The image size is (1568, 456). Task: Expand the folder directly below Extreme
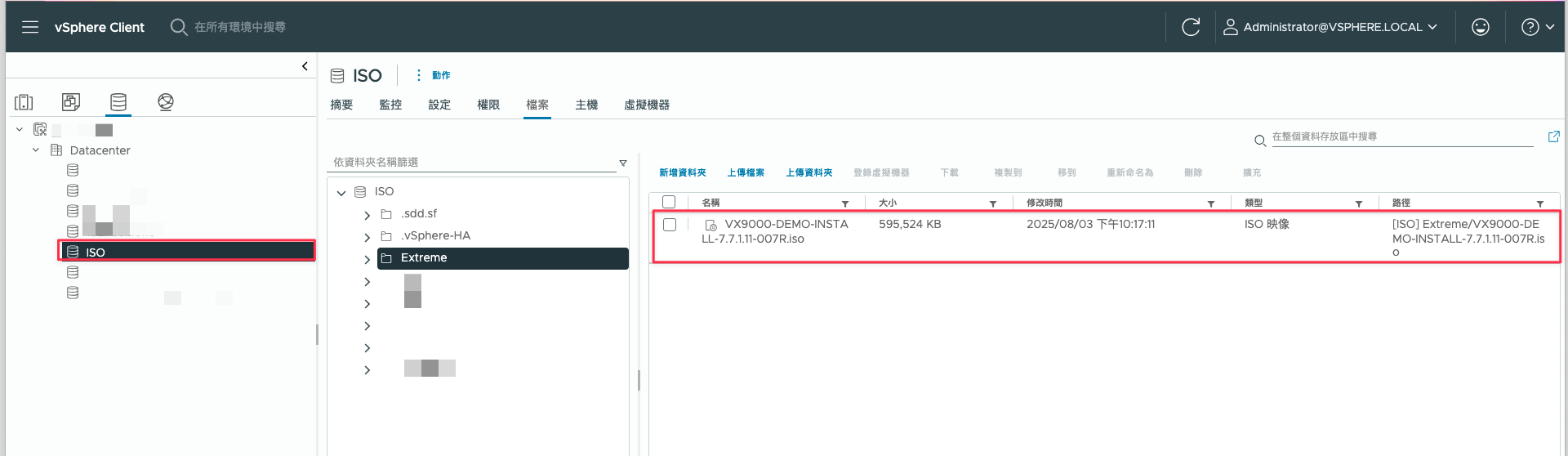coord(367,281)
